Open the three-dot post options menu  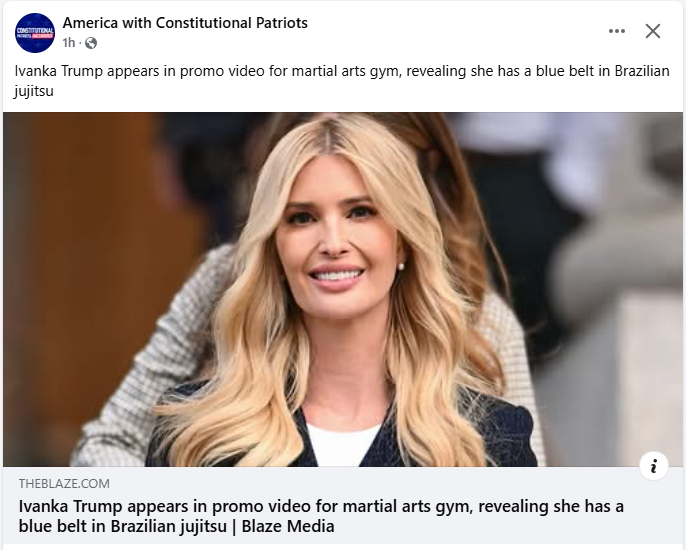pos(616,31)
